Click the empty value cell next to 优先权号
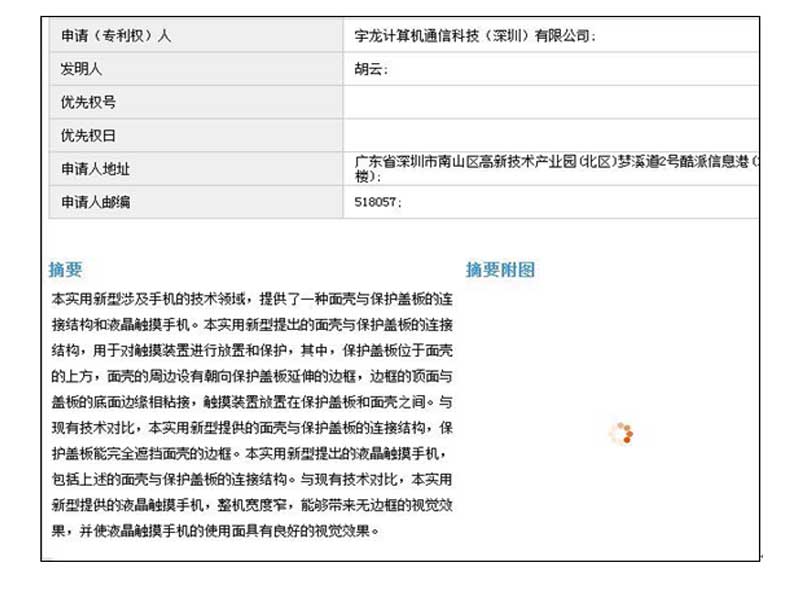This screenshot has width=800, height=600. (x=551, y=102)
